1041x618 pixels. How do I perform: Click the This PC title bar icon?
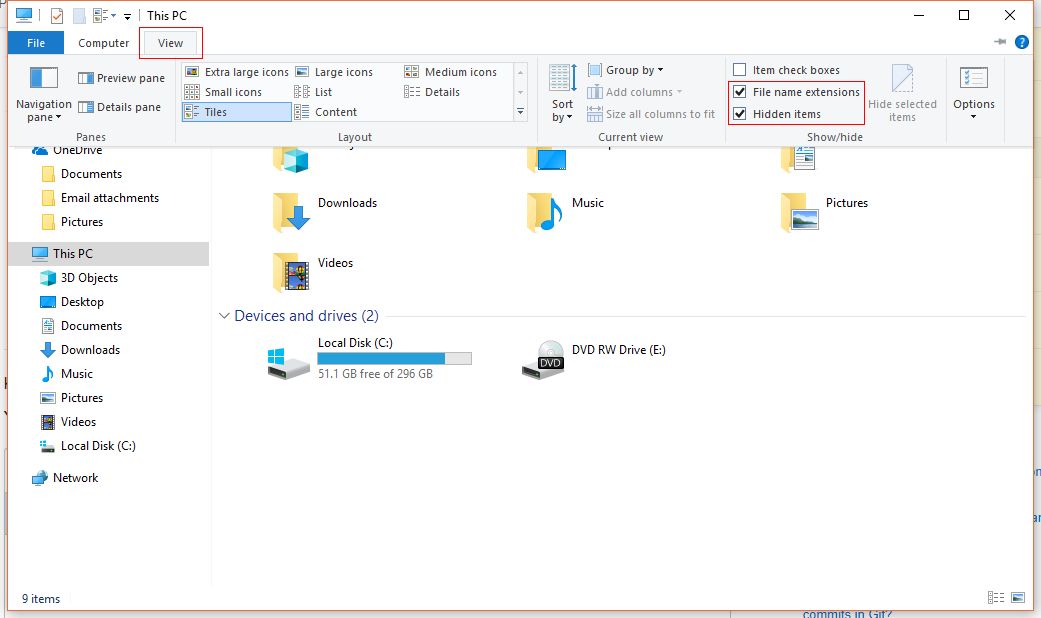point(23,15)
